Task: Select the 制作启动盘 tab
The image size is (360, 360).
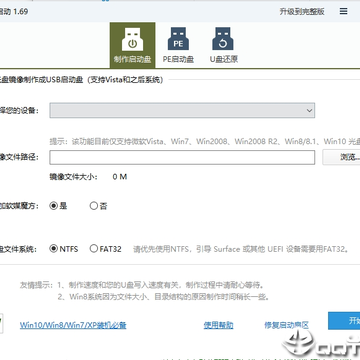Action: (132, 45)
